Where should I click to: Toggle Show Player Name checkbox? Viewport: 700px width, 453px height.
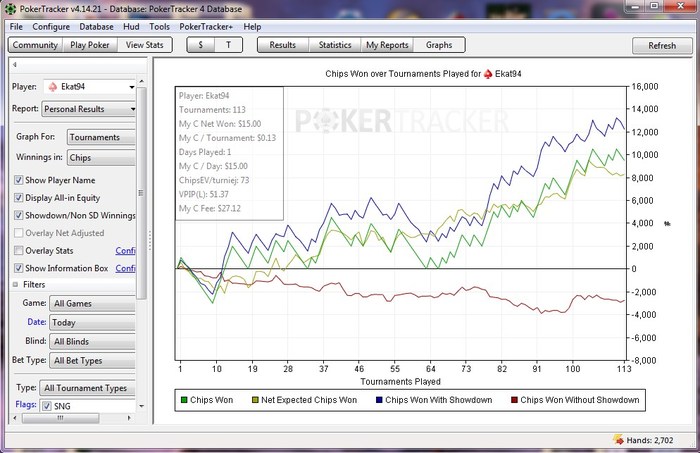[18, 180]
